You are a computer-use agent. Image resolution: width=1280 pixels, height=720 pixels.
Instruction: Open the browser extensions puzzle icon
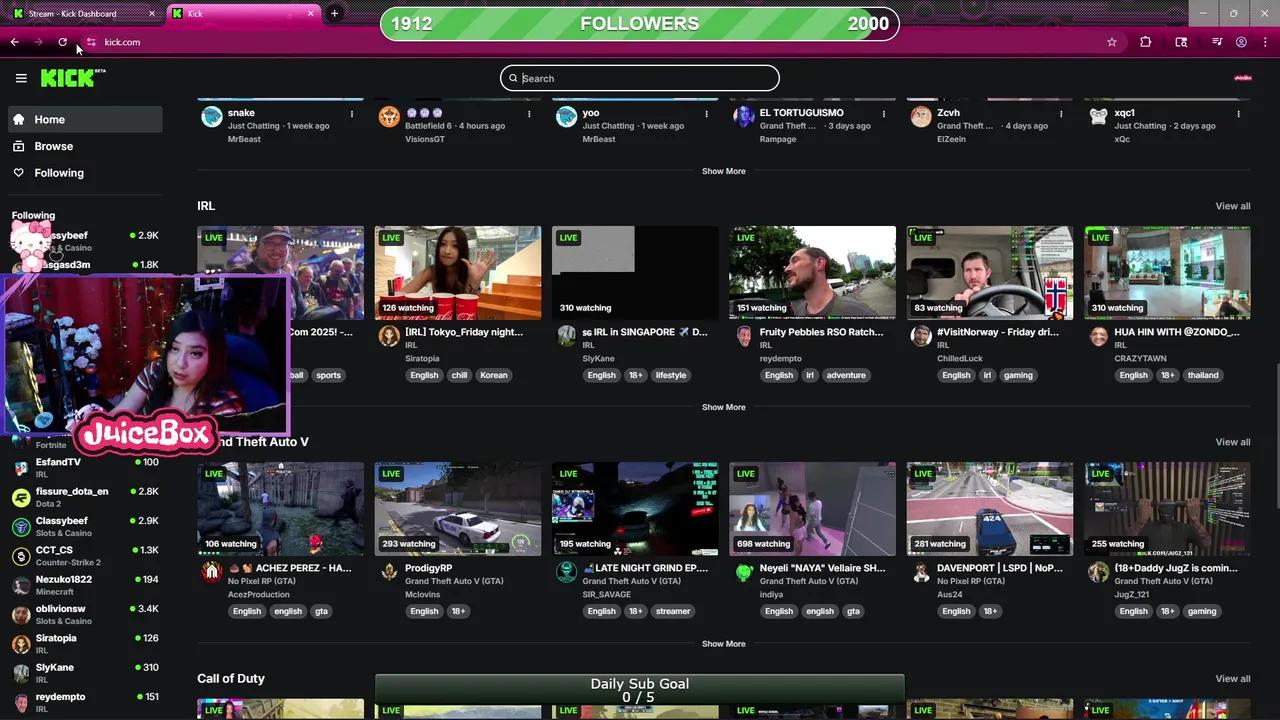click(x=1146, y=42)
